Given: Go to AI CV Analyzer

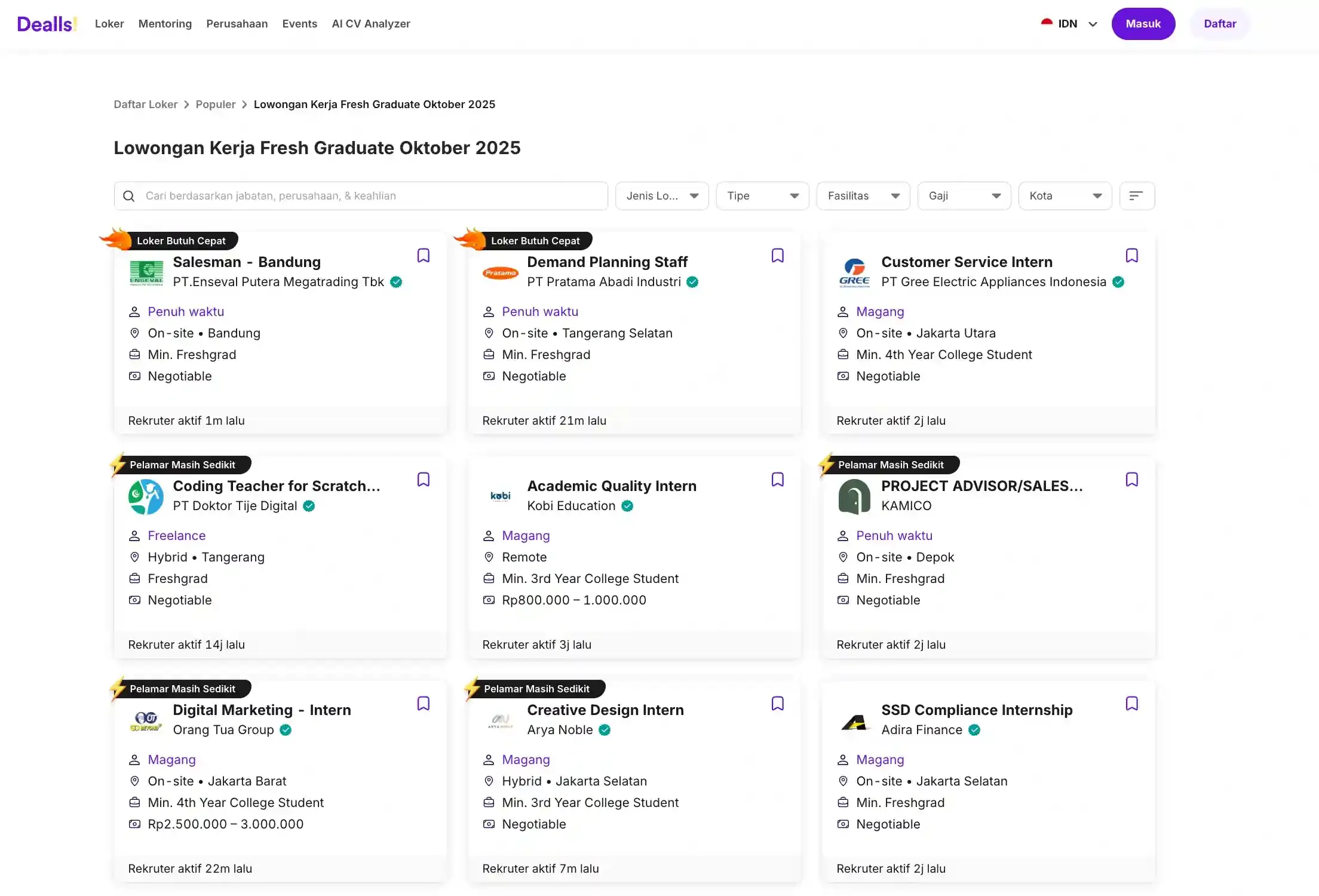Looking at the screenshot, I should pyautogui.click(x=370, y=24).
